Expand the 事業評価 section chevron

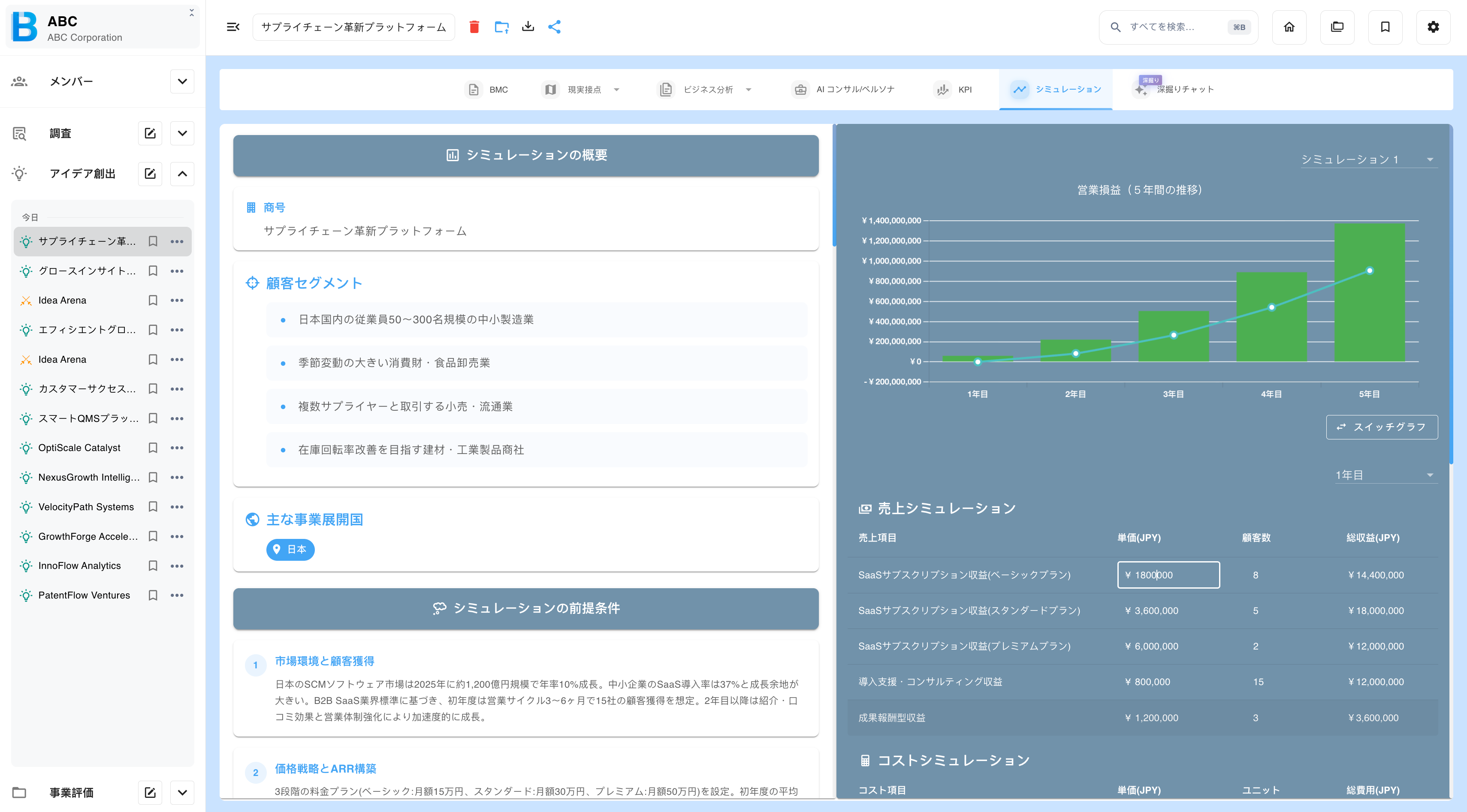(182, 792)
